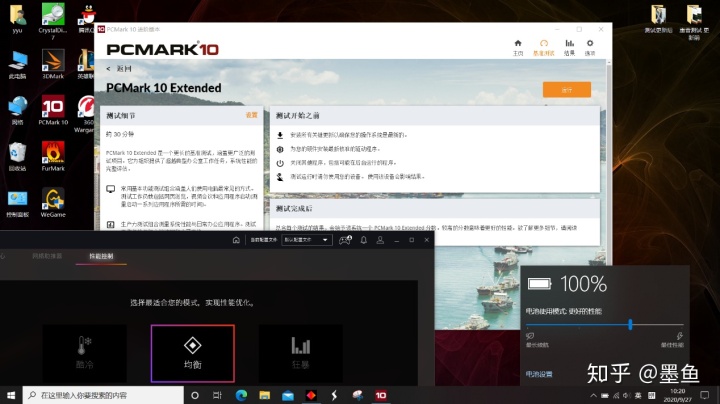This screenshot has height=404, width=720.
Task: Click the best battery life icon
Action: (530, 336)
